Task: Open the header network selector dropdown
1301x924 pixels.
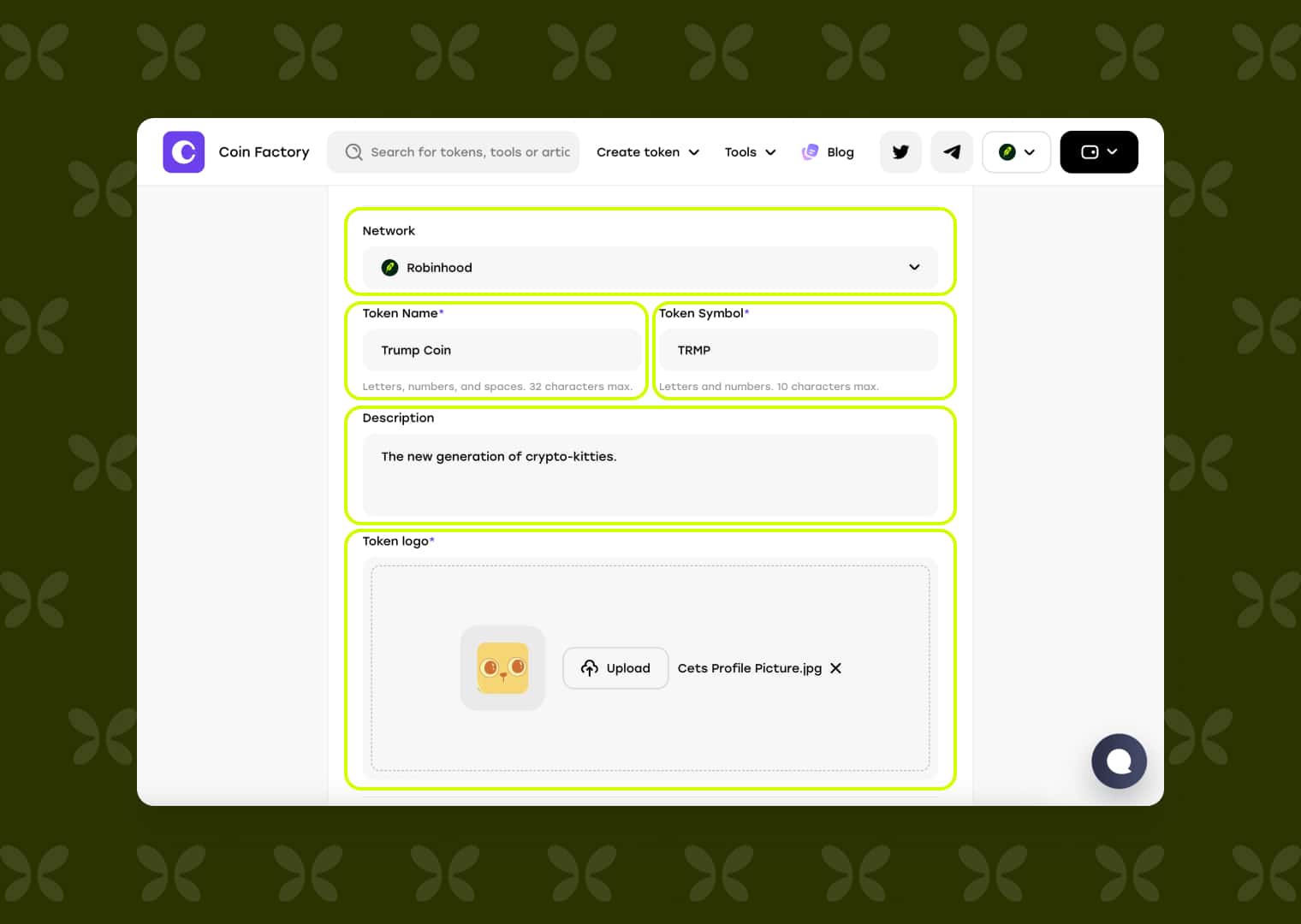Action: point(1017,152)
